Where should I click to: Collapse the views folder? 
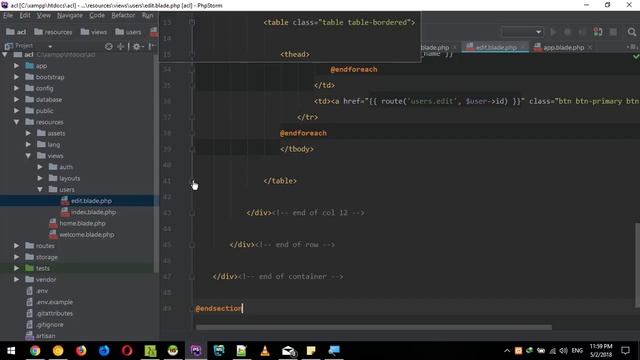point(28,156)
